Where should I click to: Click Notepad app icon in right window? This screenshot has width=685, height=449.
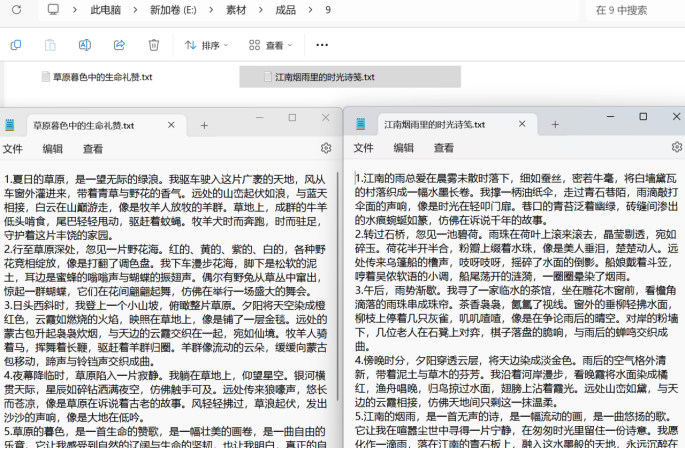(360, 124)
